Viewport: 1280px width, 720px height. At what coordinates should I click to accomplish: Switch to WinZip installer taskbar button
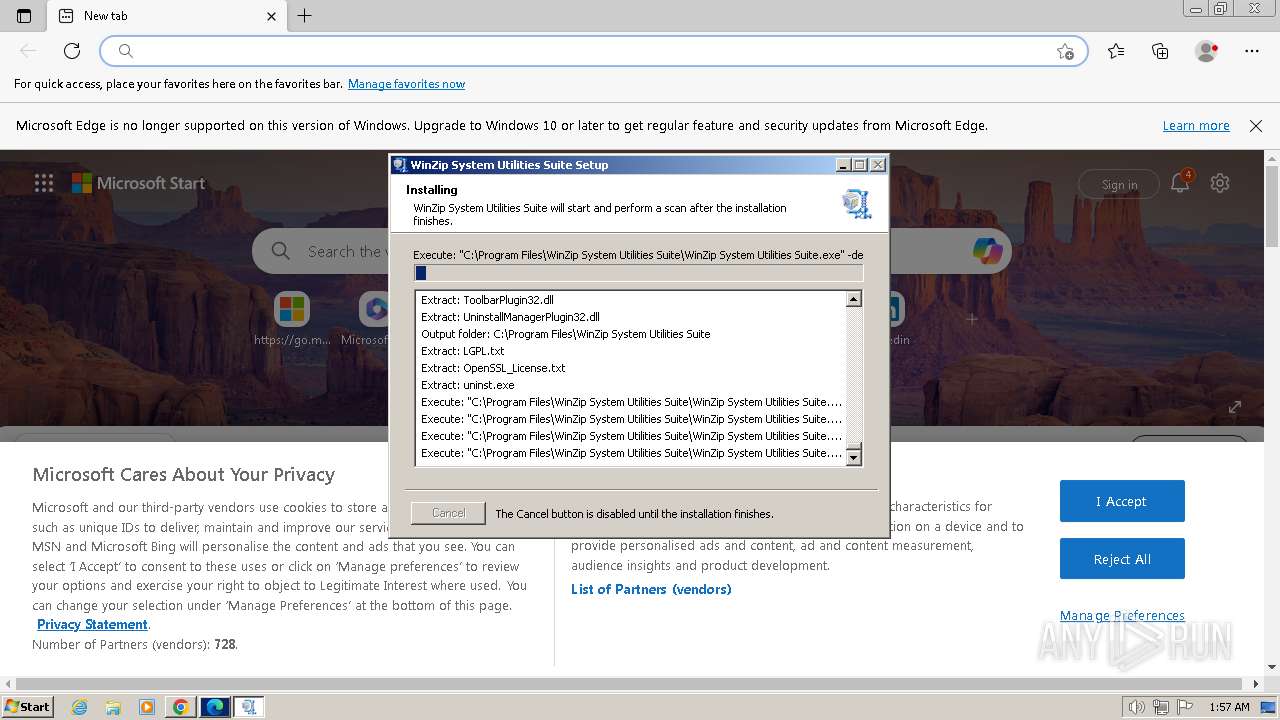249,707
